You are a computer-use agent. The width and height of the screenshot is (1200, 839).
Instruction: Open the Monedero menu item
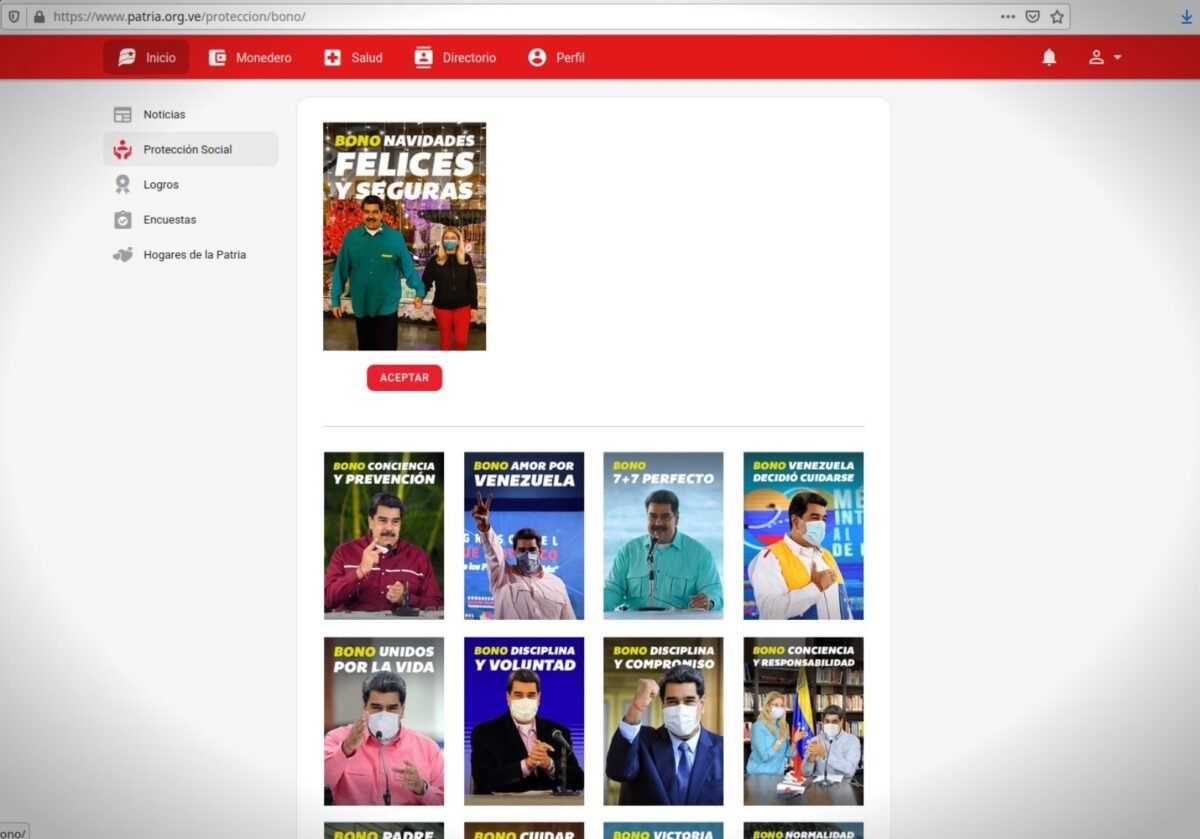250,58
